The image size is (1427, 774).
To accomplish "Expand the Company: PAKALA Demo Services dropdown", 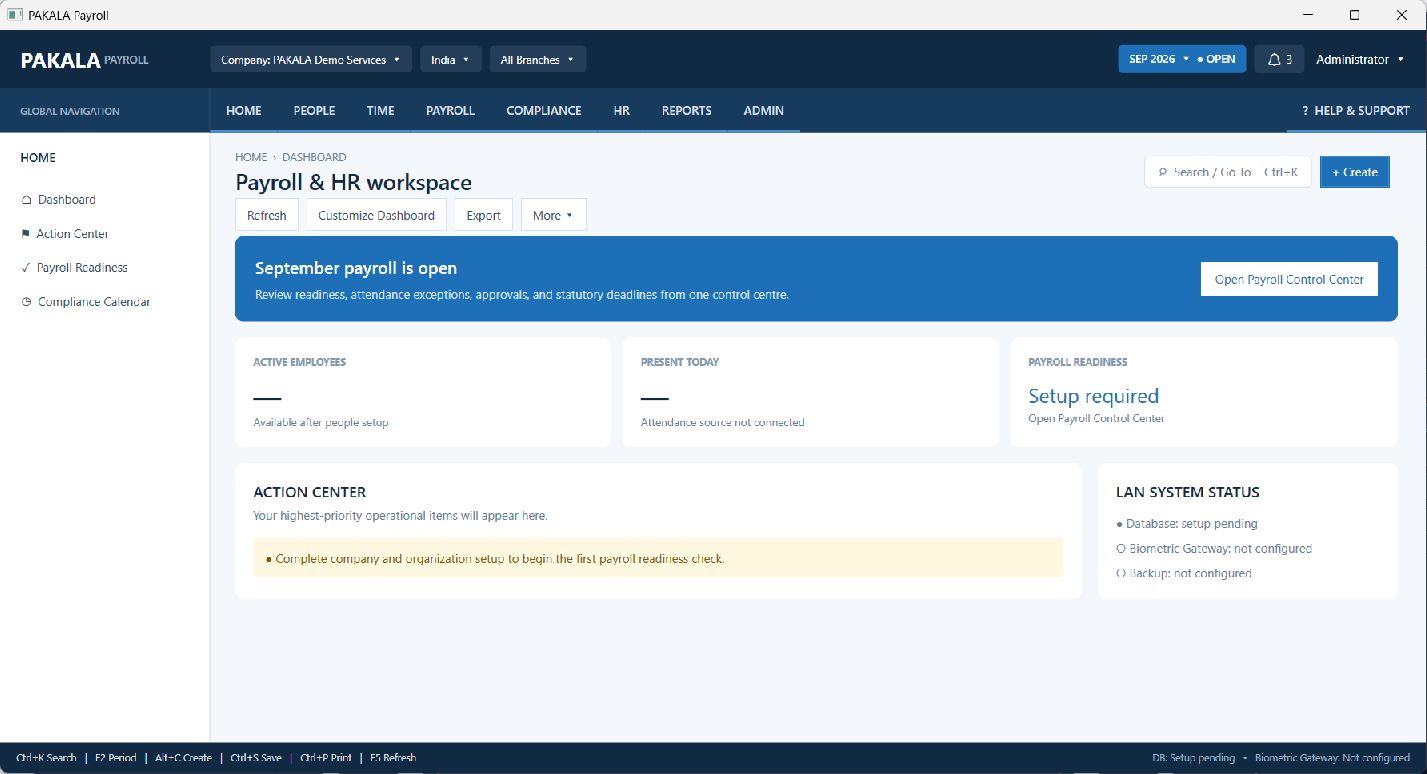I will pyautogui.click(x=311, y=59).
